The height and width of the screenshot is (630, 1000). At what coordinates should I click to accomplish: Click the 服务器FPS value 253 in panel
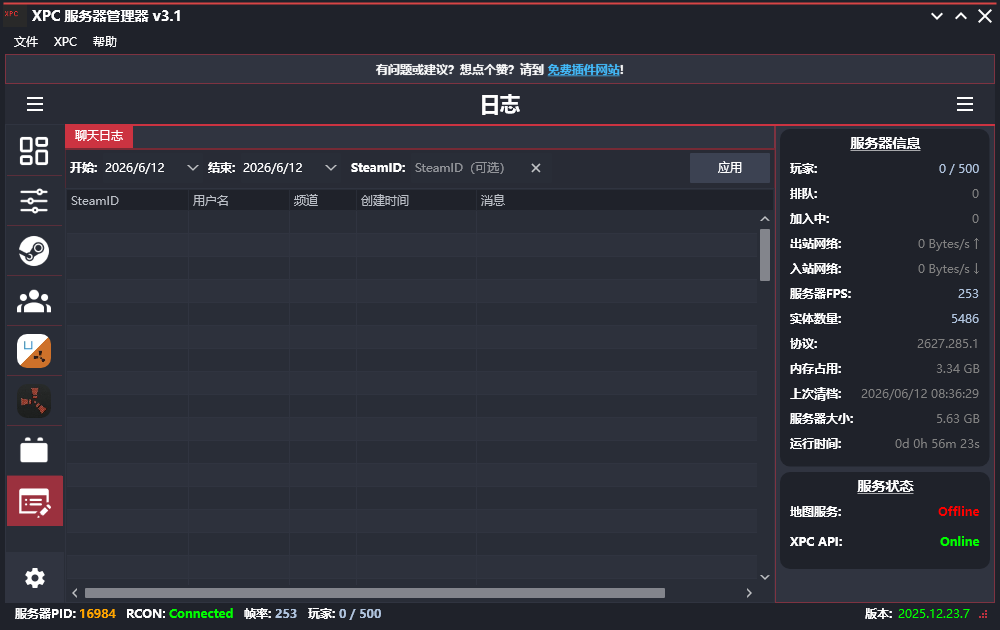968,293
